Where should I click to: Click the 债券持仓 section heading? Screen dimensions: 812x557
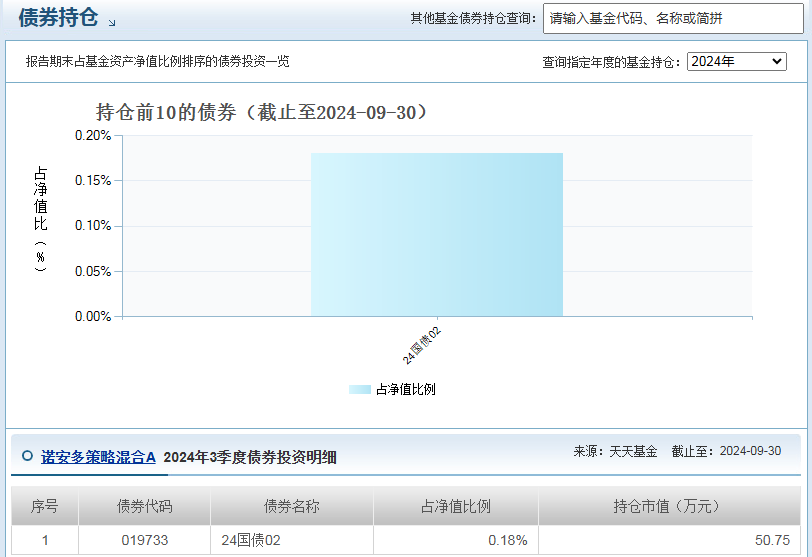point(58,17)
